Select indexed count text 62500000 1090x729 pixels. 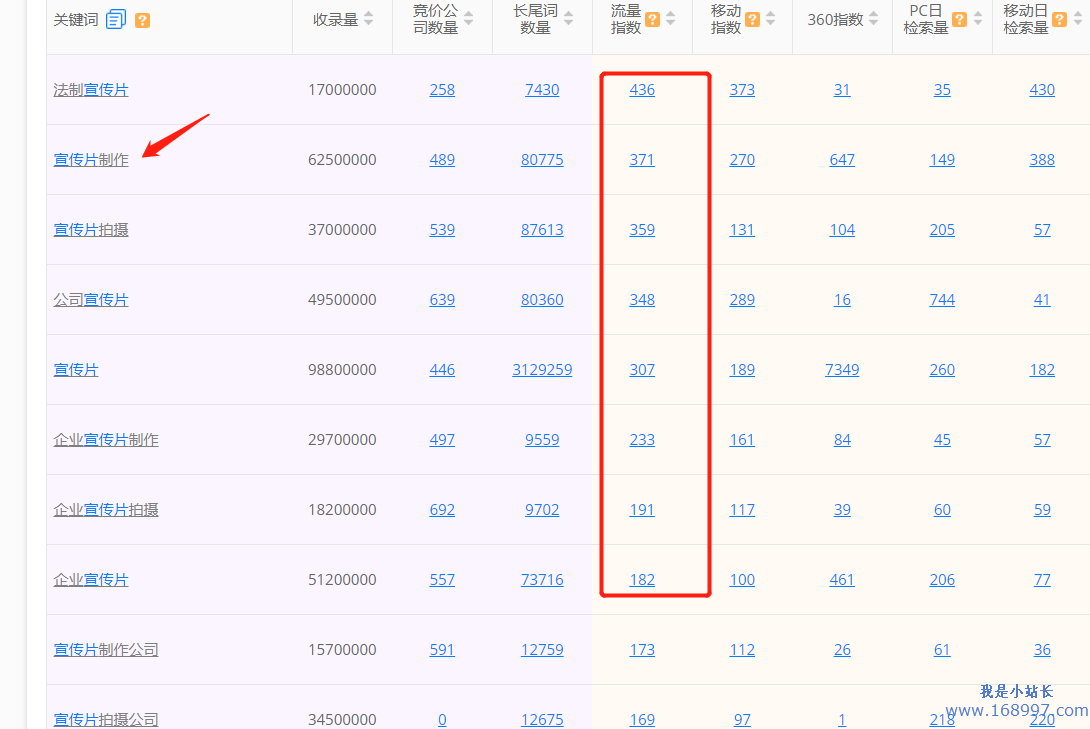[342, 160]
